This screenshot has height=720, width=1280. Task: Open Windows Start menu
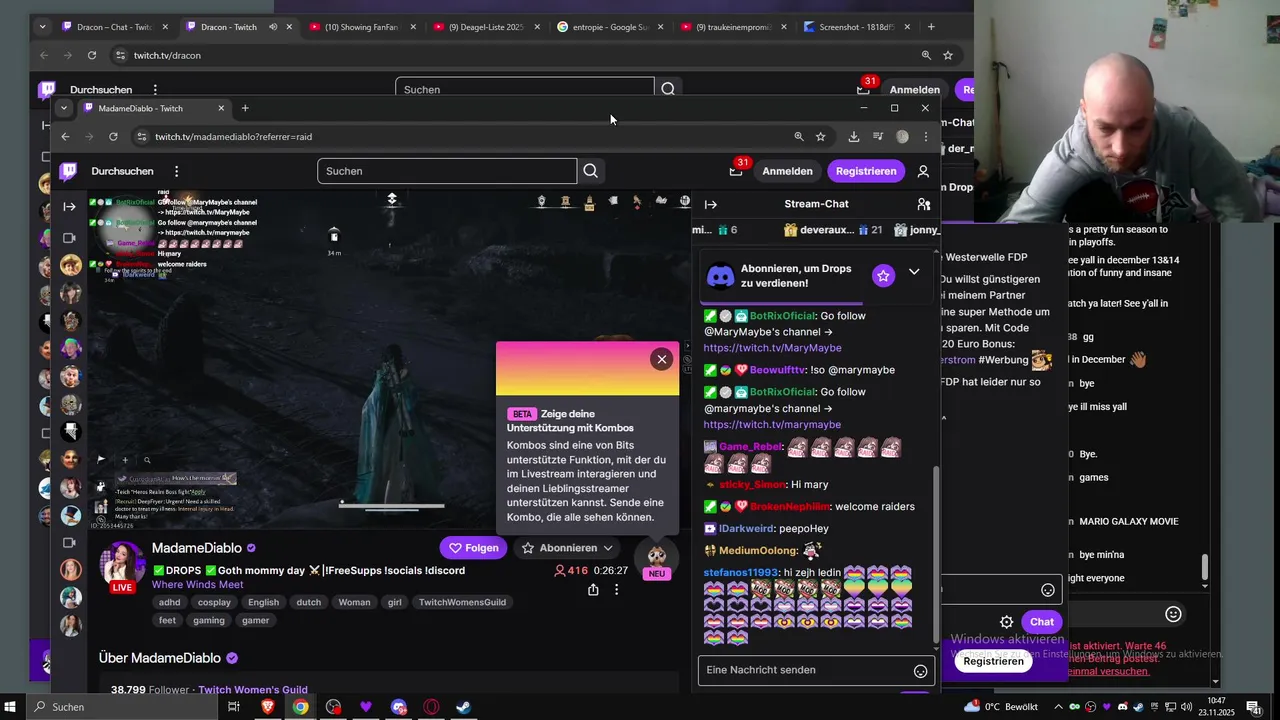click(11, 707)
